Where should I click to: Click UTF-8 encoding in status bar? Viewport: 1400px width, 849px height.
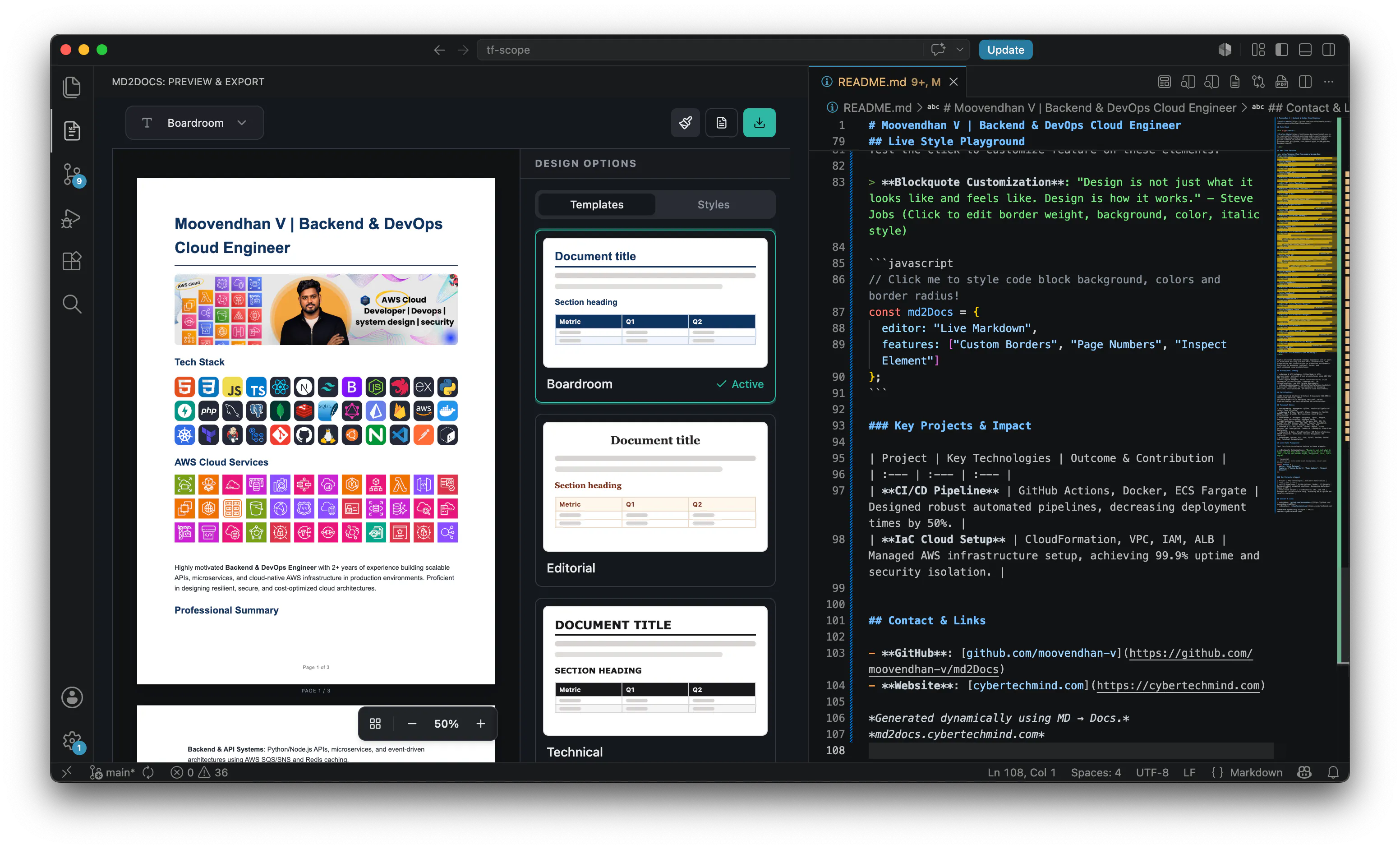(x=1151, y=772)
